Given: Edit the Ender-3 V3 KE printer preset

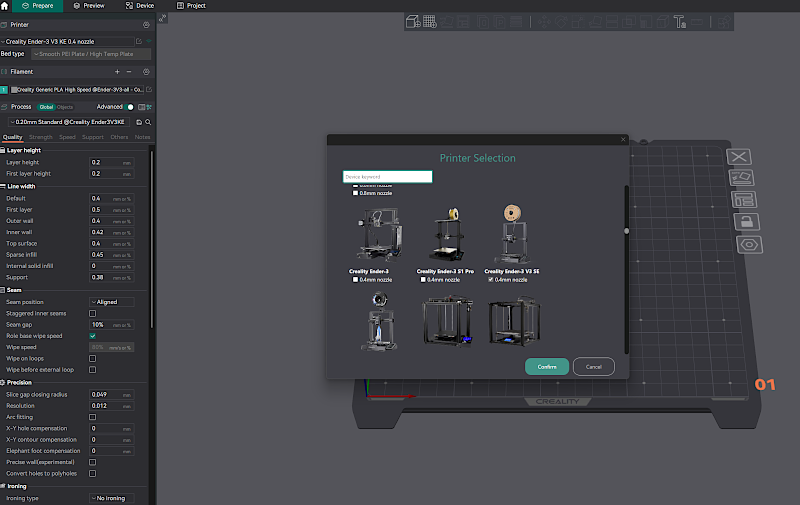Looking at the screenshot, I should [139, 41].
